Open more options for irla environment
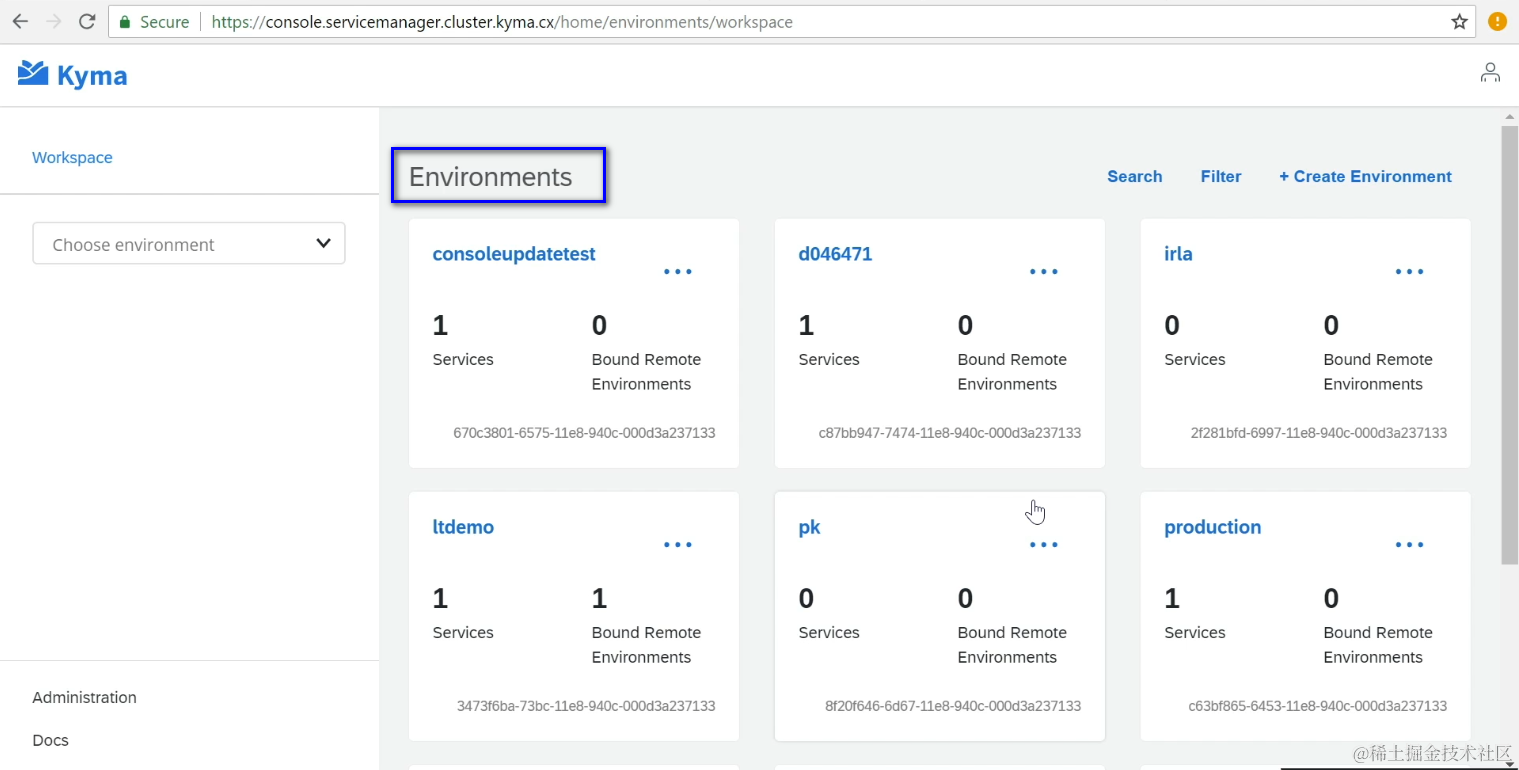 1410,272
